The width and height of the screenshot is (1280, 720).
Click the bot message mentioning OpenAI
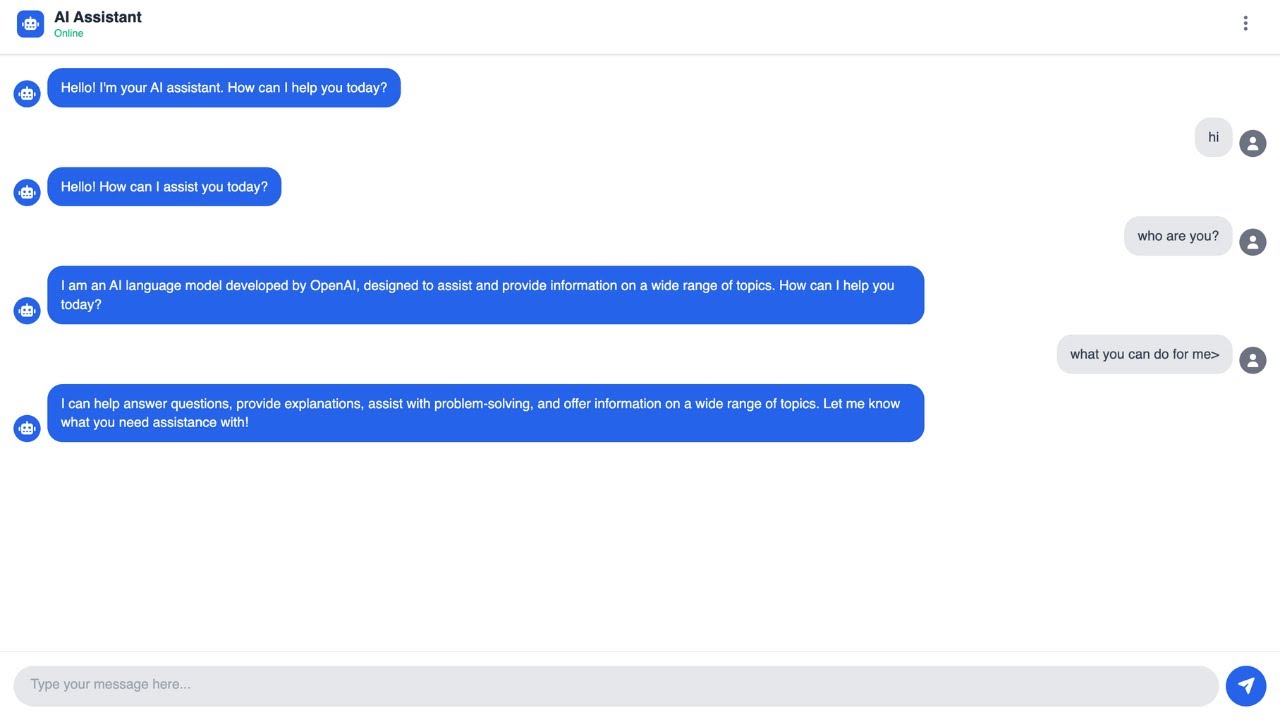(x=485, y=295)
